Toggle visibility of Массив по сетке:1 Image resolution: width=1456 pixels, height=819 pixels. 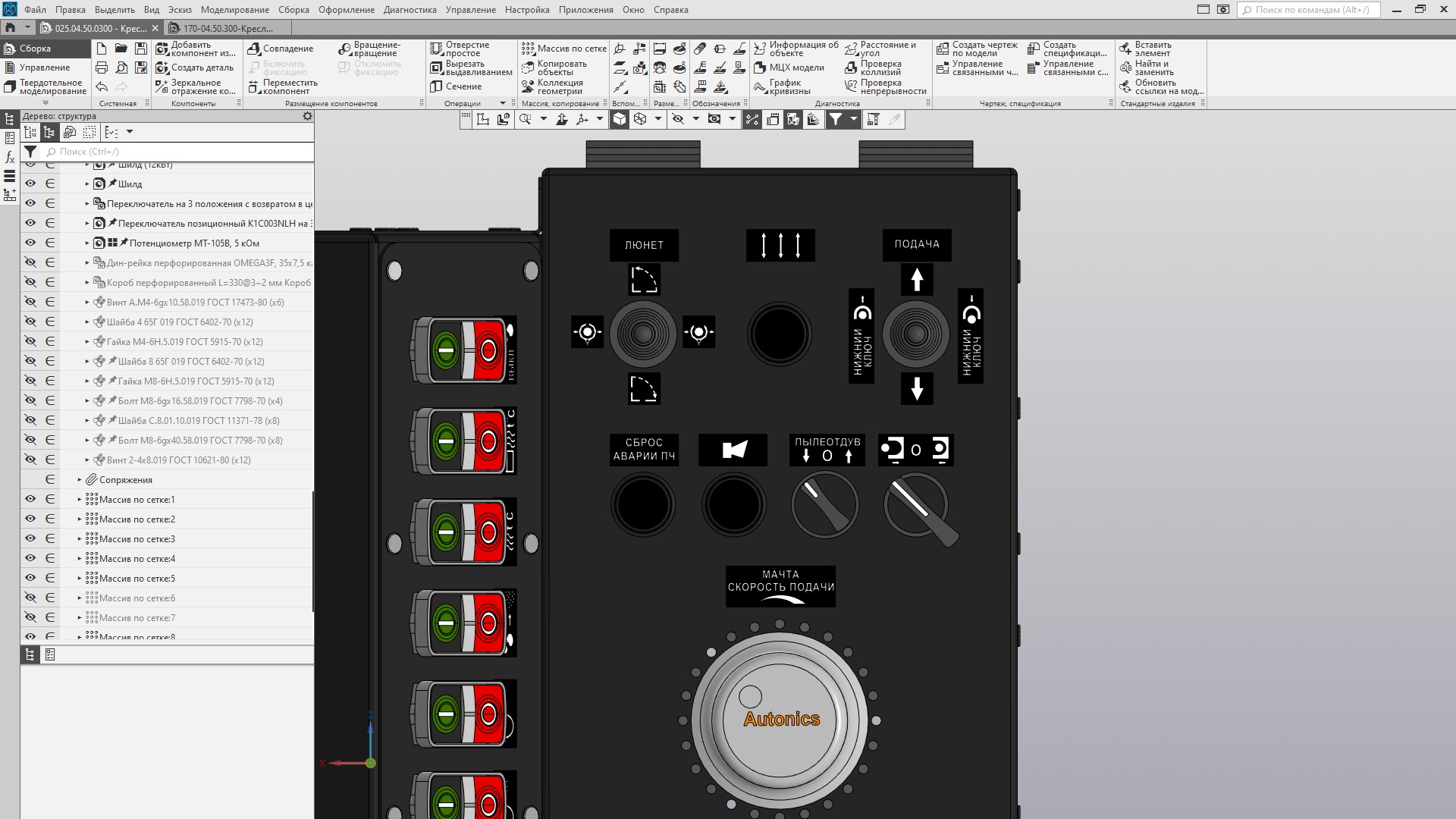coord(30,499)
